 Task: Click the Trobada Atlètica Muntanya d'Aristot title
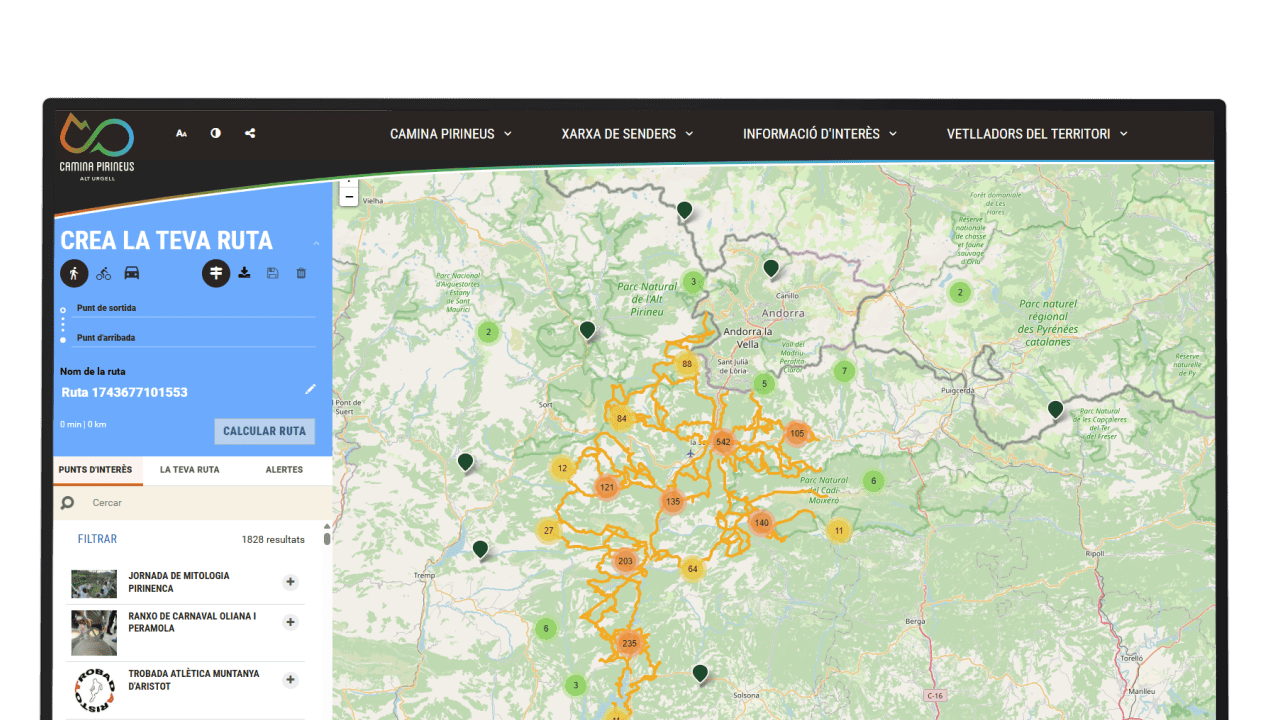tap(194, 680)
